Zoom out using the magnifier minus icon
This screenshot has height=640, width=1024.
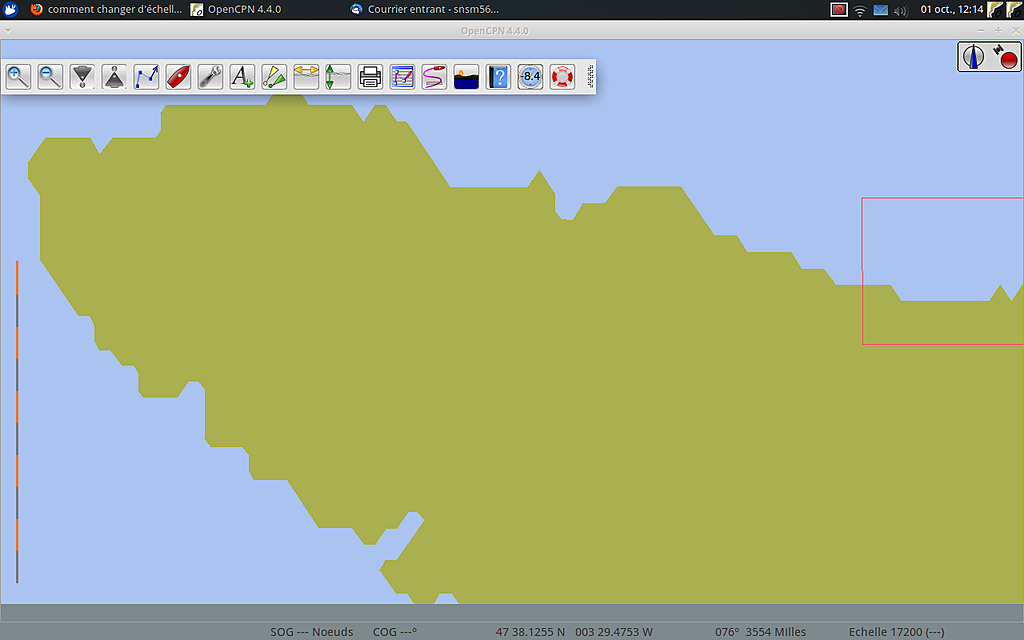[x=50, y=76]
